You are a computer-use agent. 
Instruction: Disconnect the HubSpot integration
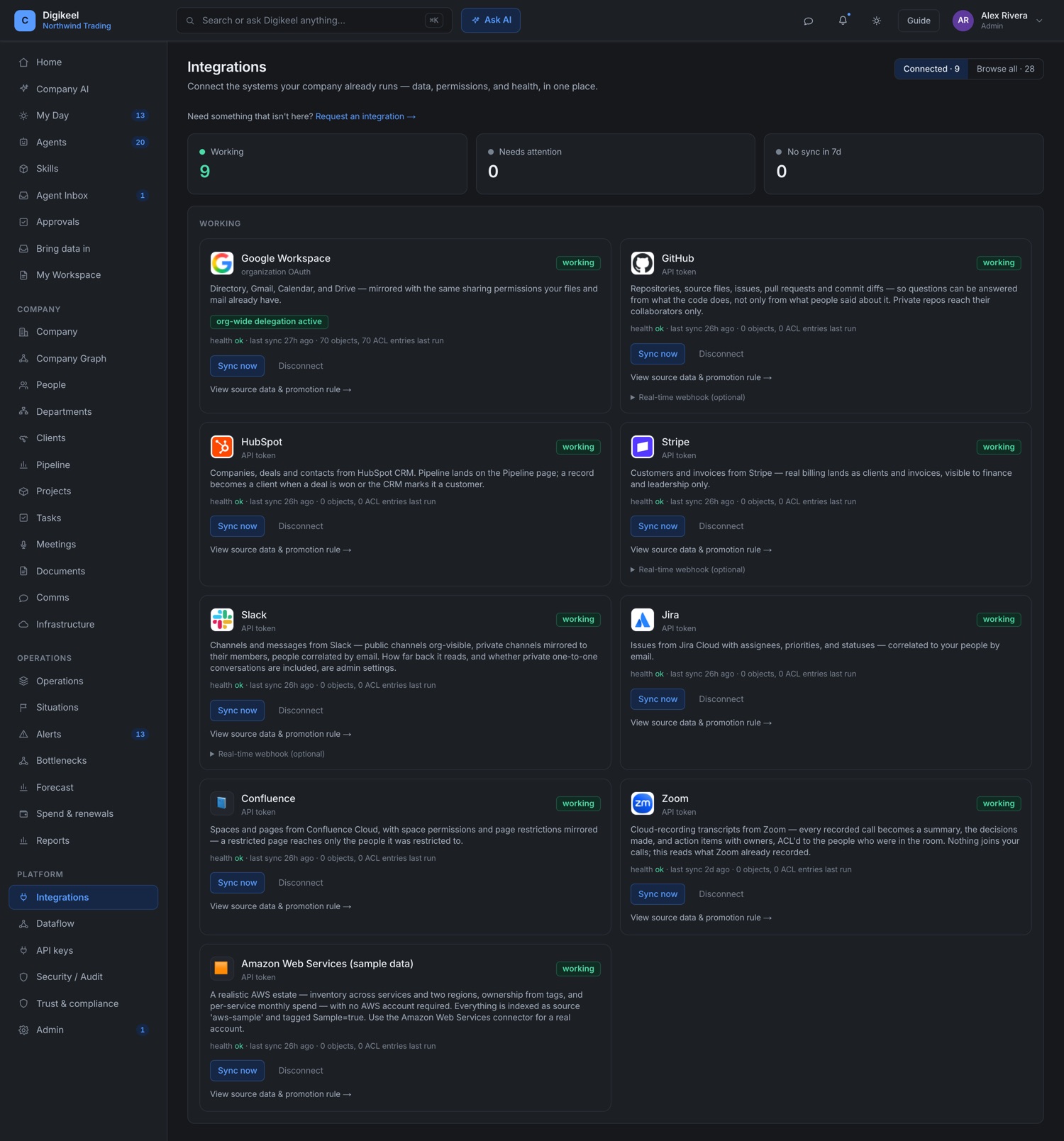click(x=301, y=526)
